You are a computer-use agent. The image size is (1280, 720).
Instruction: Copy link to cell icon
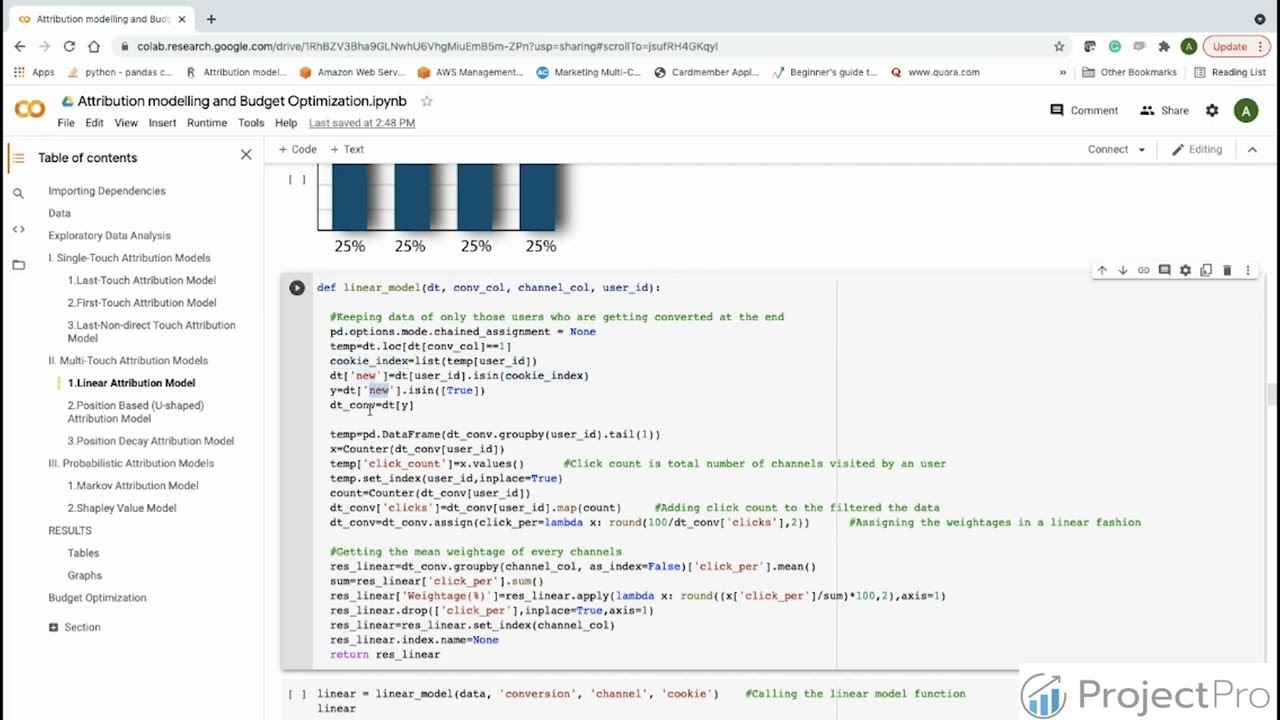(x=1143, y=270)
